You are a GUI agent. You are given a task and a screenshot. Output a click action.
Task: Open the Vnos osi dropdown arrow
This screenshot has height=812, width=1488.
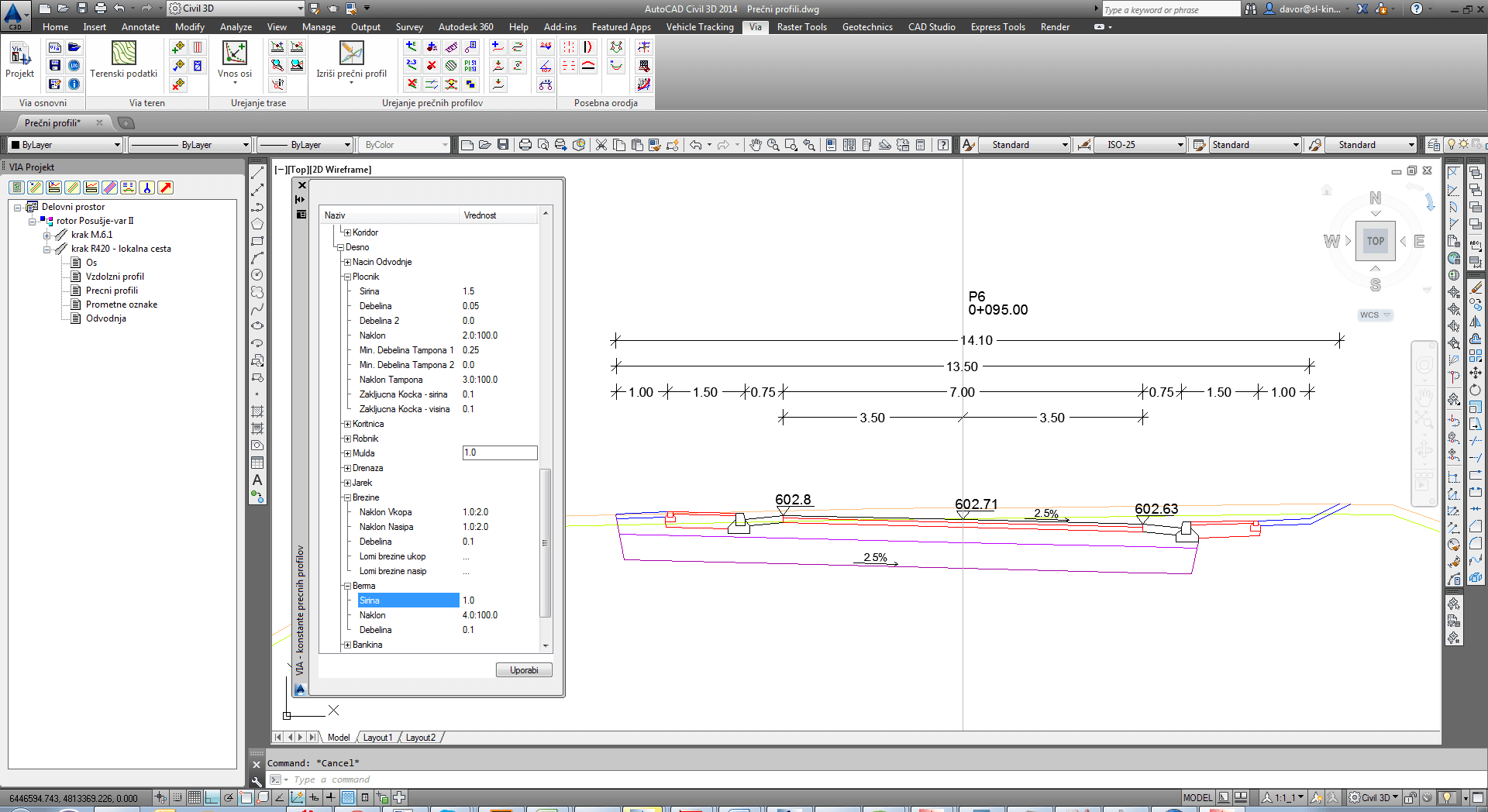(x=235, y=82)
